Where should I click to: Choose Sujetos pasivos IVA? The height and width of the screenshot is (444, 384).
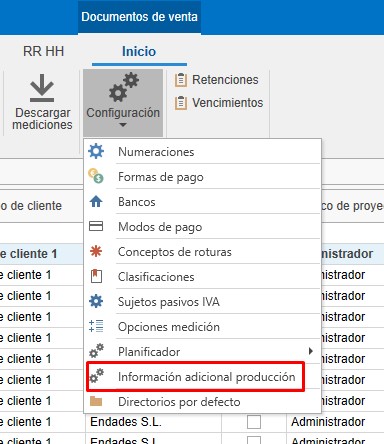pos(202,302)
